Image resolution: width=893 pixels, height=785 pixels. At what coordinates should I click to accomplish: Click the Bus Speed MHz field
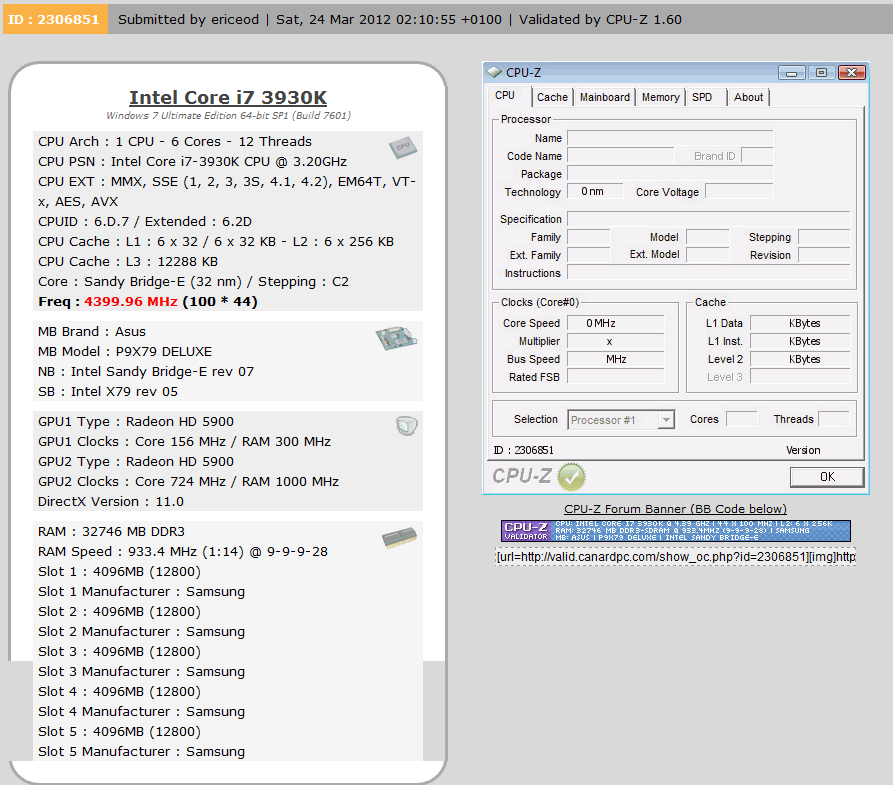[616, 359]
